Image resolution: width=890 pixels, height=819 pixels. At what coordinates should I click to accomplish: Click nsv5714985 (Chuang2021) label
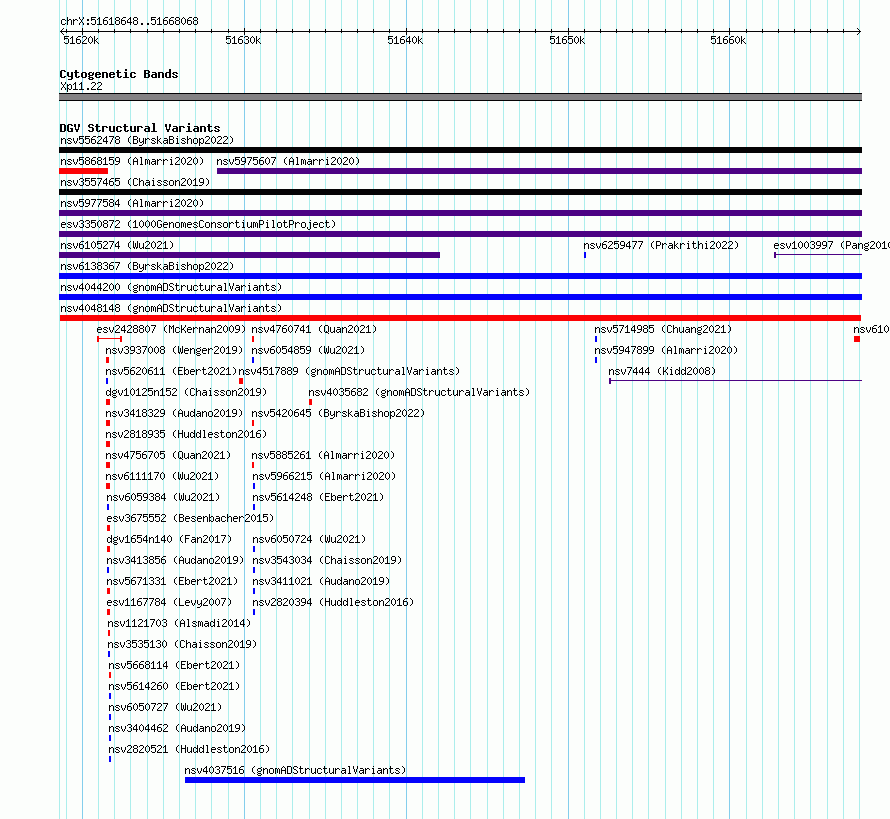tap(663, 329)
